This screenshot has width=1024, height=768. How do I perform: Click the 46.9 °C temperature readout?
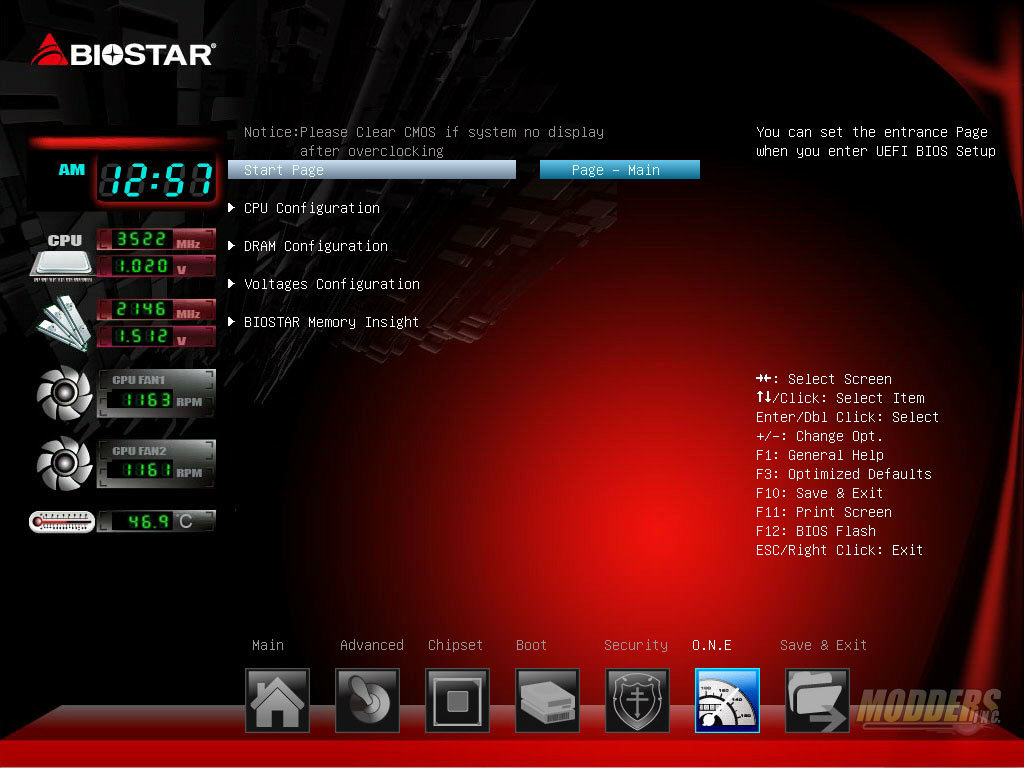(156, 521)
